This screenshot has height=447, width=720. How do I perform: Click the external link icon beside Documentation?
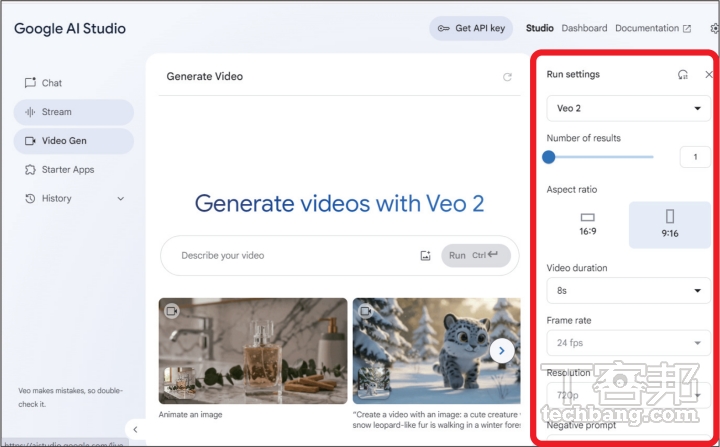687,29
